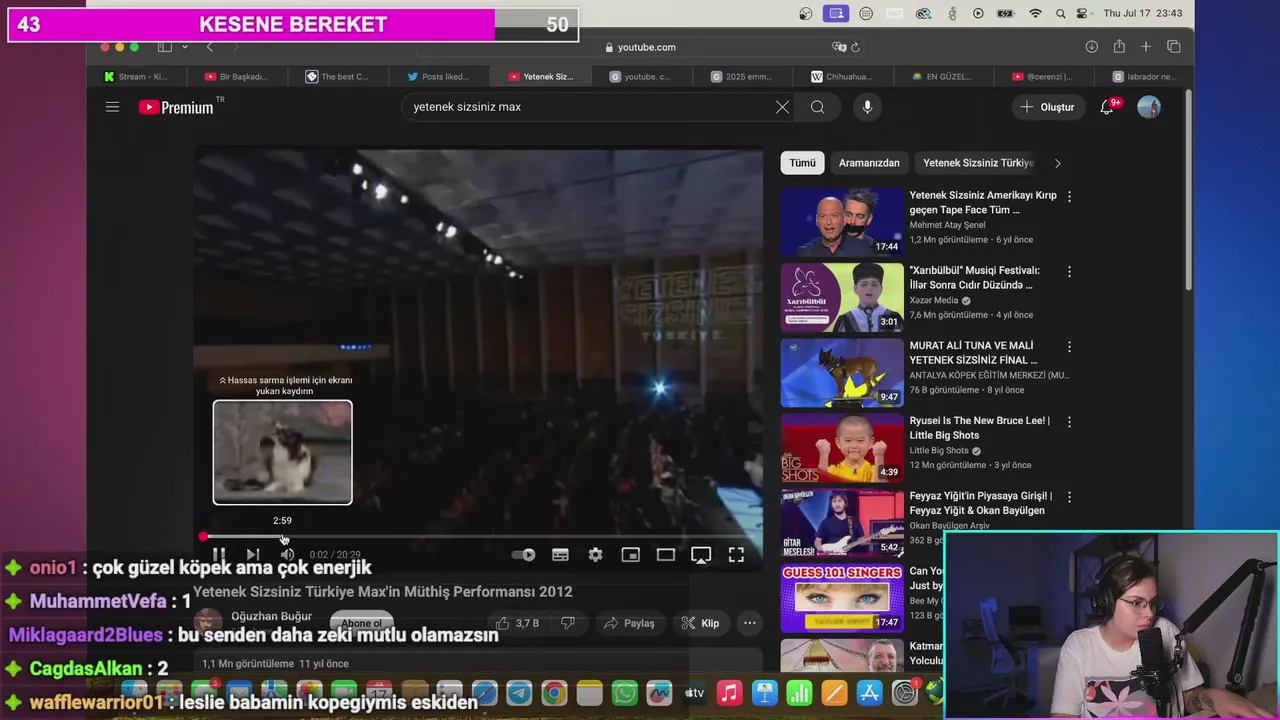
Task: Select the Tümü filter chip
Action: pos(802,163)
